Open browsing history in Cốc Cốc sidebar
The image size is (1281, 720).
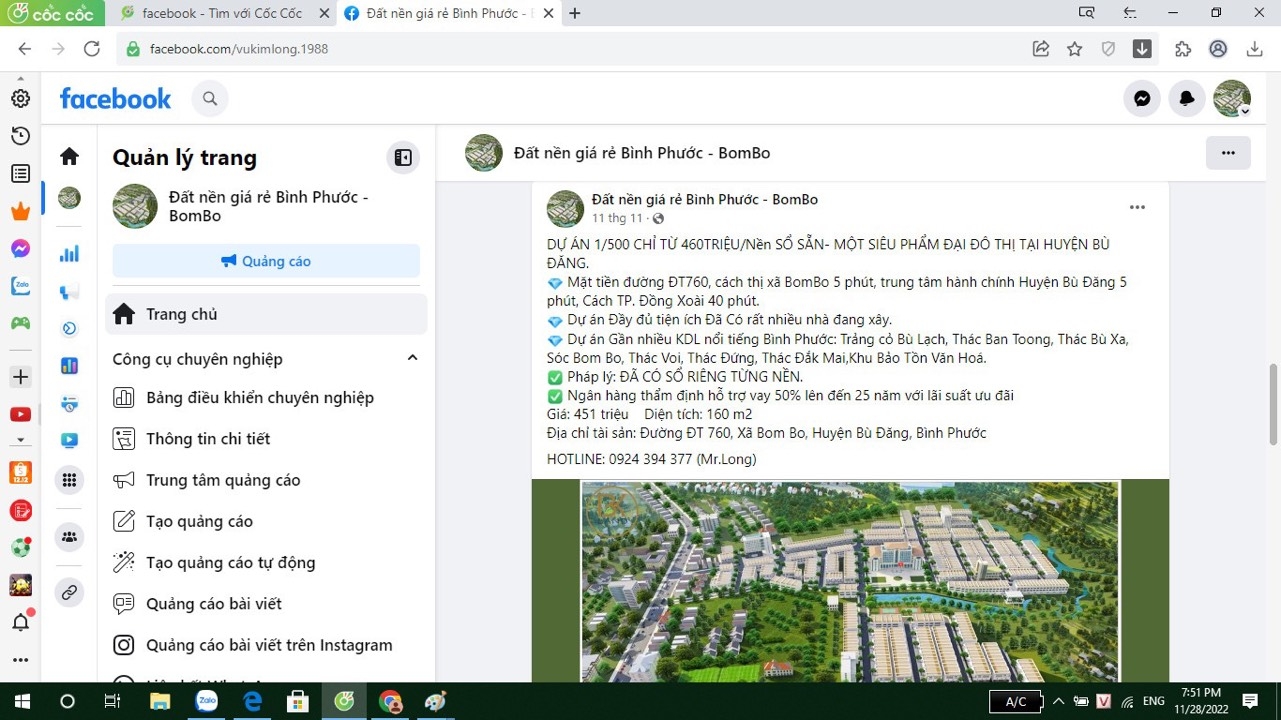[20, 136]
